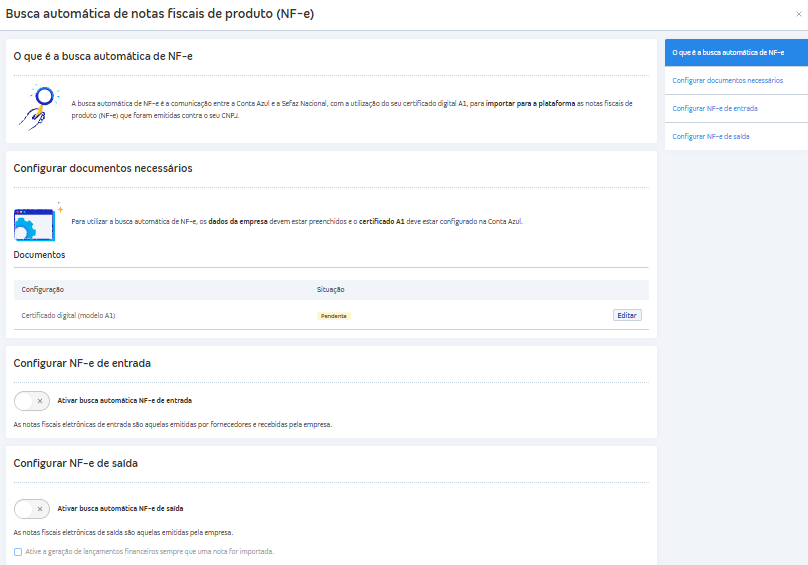Click the 'Pendente' status badge
The height and width of the screenshot is (565, 808).
pyautogui.click(x=333, y=316)
